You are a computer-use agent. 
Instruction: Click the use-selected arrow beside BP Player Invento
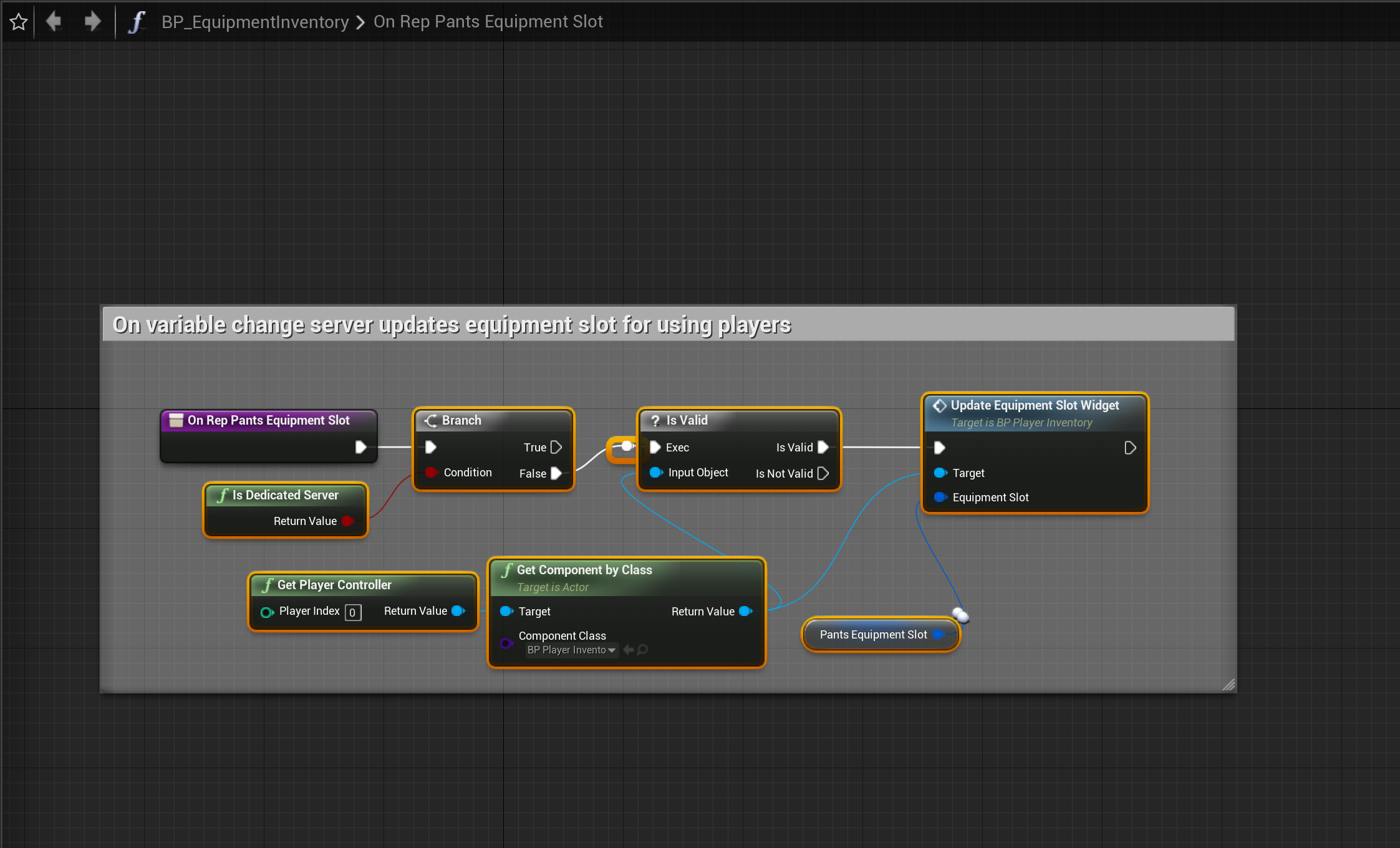click(x=629, y=650)
